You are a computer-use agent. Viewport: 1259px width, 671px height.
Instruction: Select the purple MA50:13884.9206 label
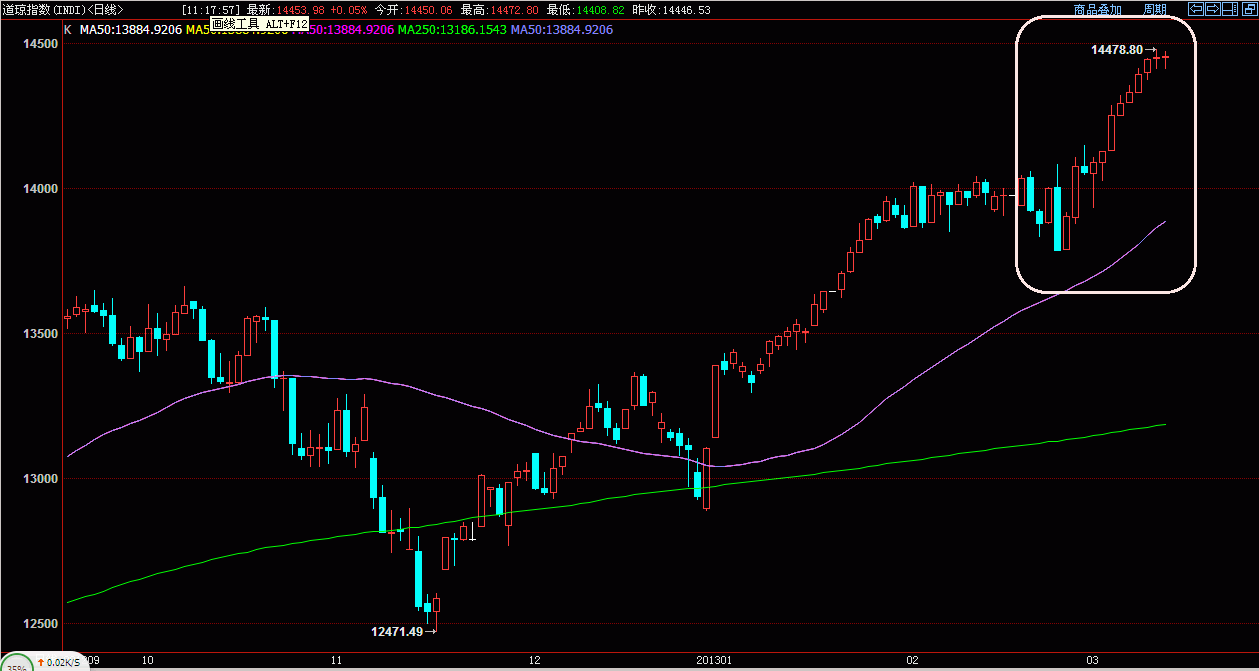coord(562,30)
